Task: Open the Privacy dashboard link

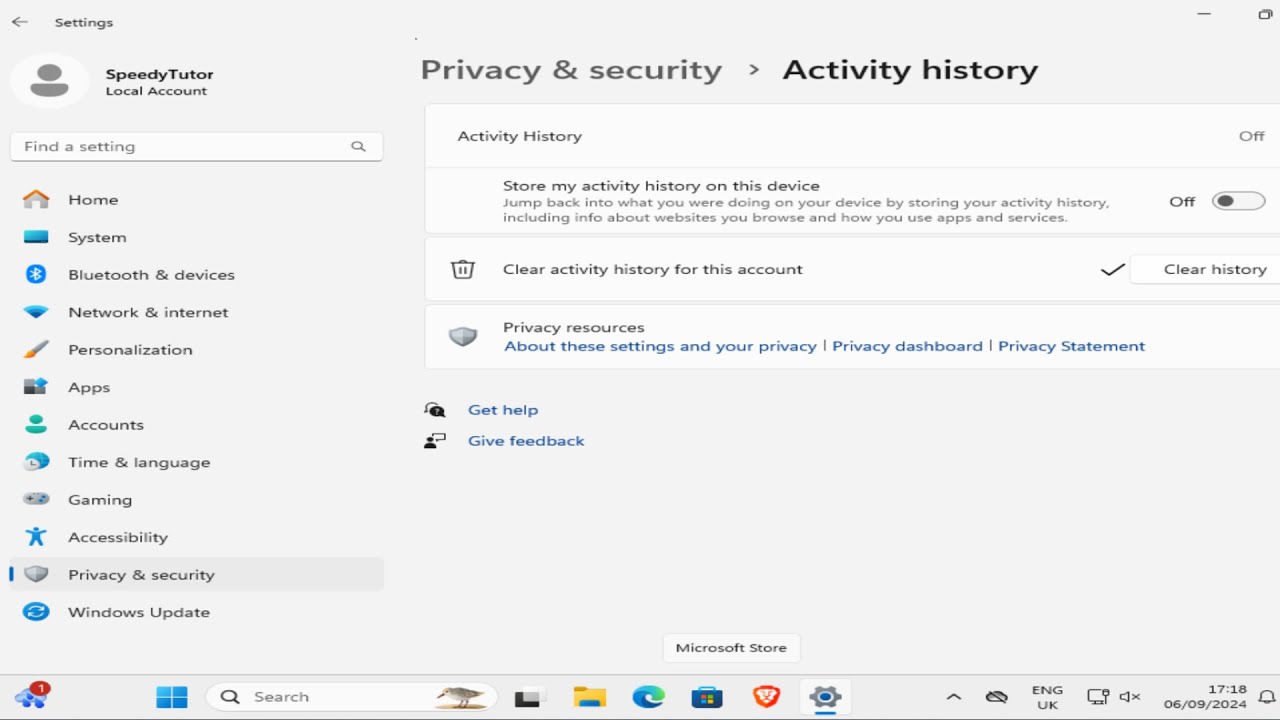Action: point(907,346)
